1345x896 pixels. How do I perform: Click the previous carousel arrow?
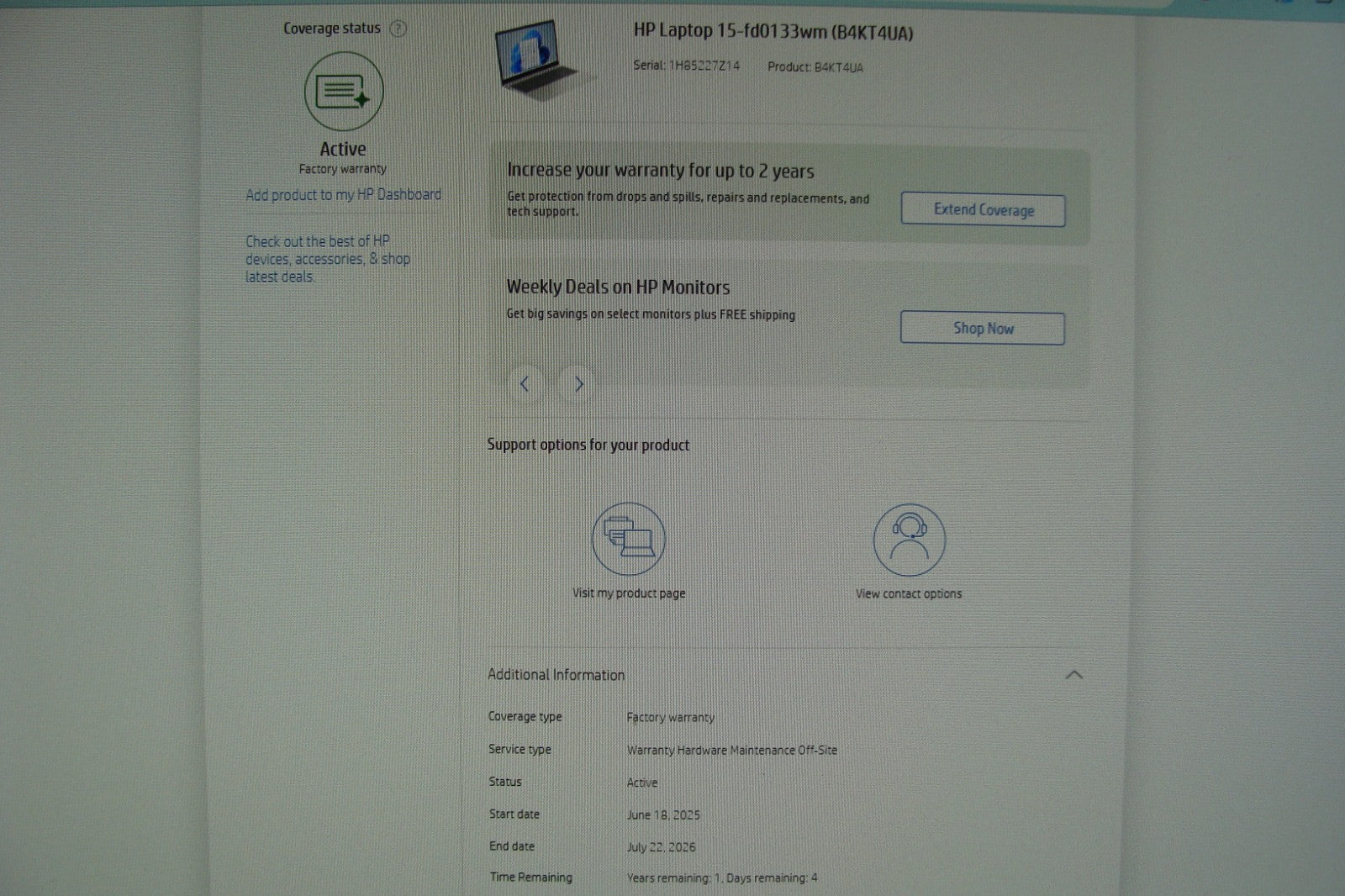(x=525, y=384)
